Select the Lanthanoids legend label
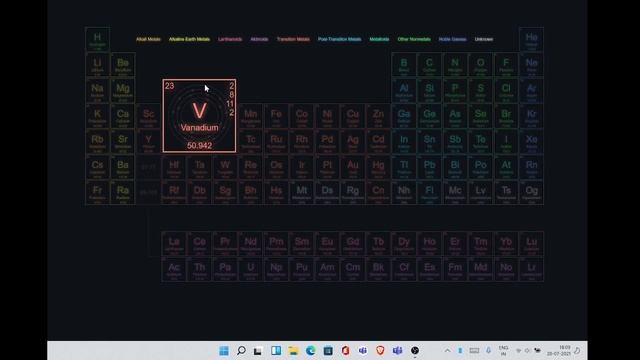 coord(230,39)
